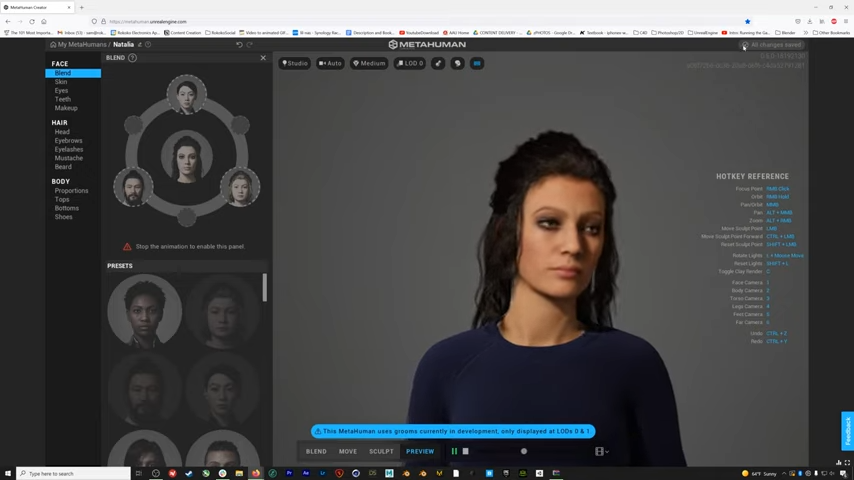Open the Studio lighting environment dropdown
The height and width of the screenshot is (480, 854).
(295, 63)
